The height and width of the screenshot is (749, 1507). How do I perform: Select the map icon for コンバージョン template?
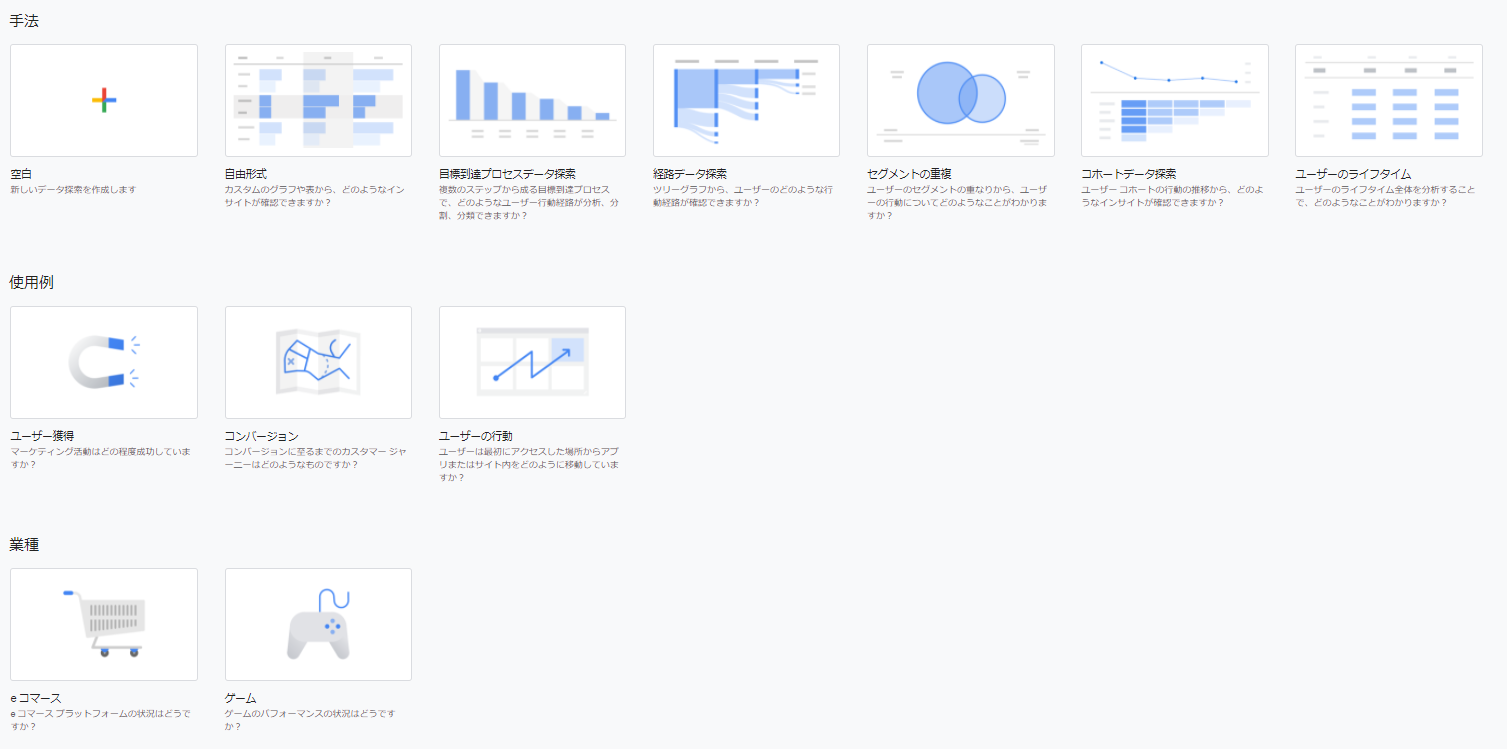[318, 361]
